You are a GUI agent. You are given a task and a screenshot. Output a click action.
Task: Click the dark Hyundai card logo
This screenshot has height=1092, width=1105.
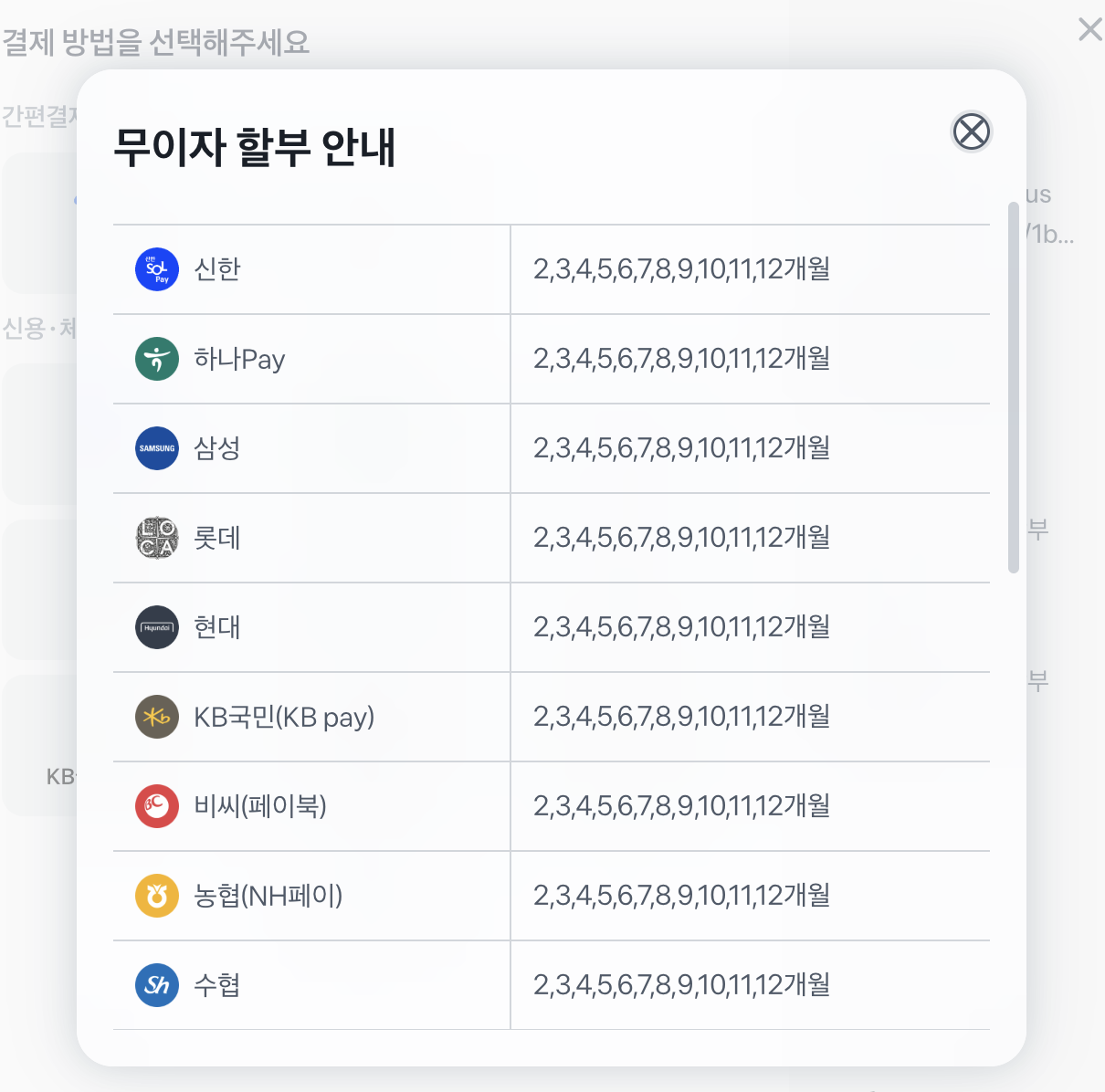tap(157, 627)
